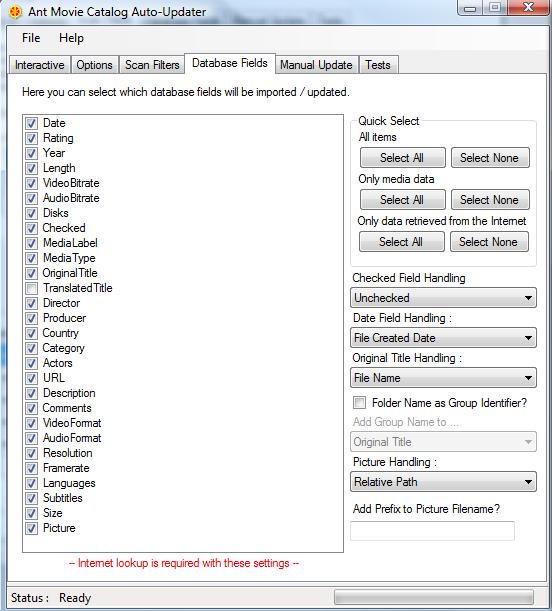Click the picture filename prefix input field
The height and width of the screenshot is (611, 552).
click(x=432, y=531)
